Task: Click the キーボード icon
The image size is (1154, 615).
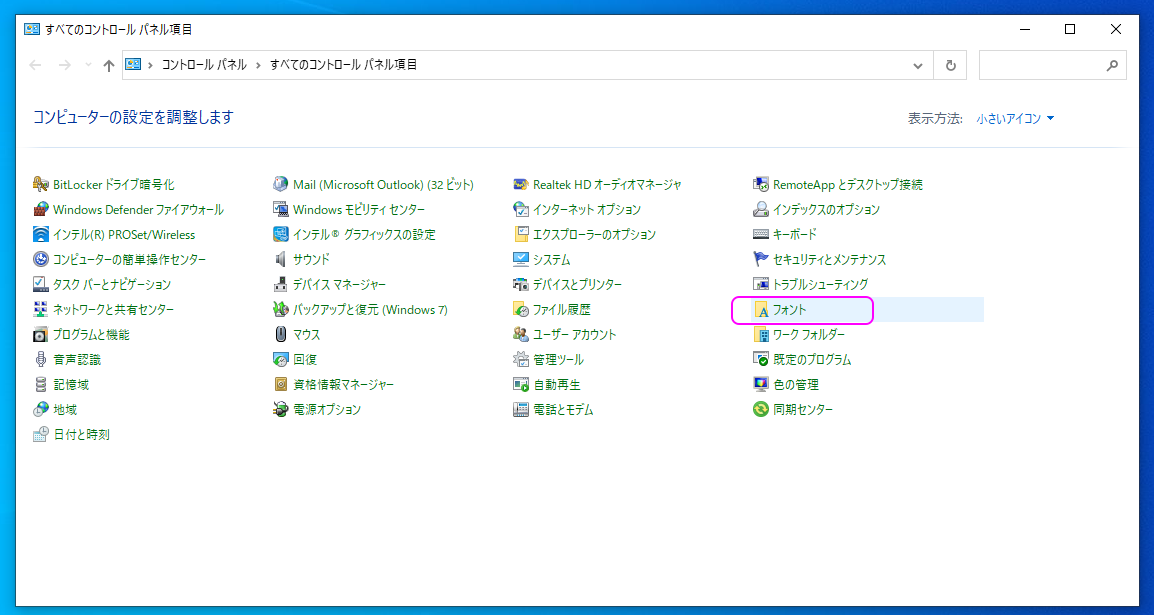Action: point(761,234)
